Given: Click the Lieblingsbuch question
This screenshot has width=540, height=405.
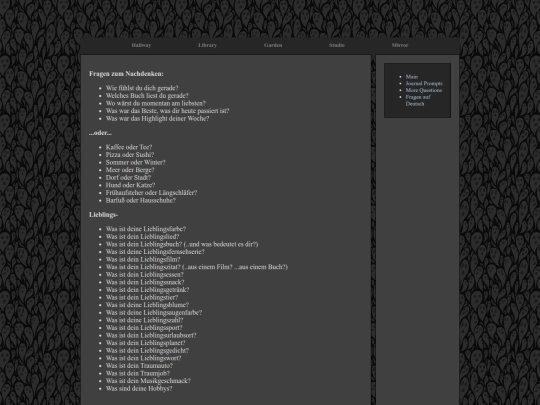Looking at the screenshot, I should coord(182,244).
